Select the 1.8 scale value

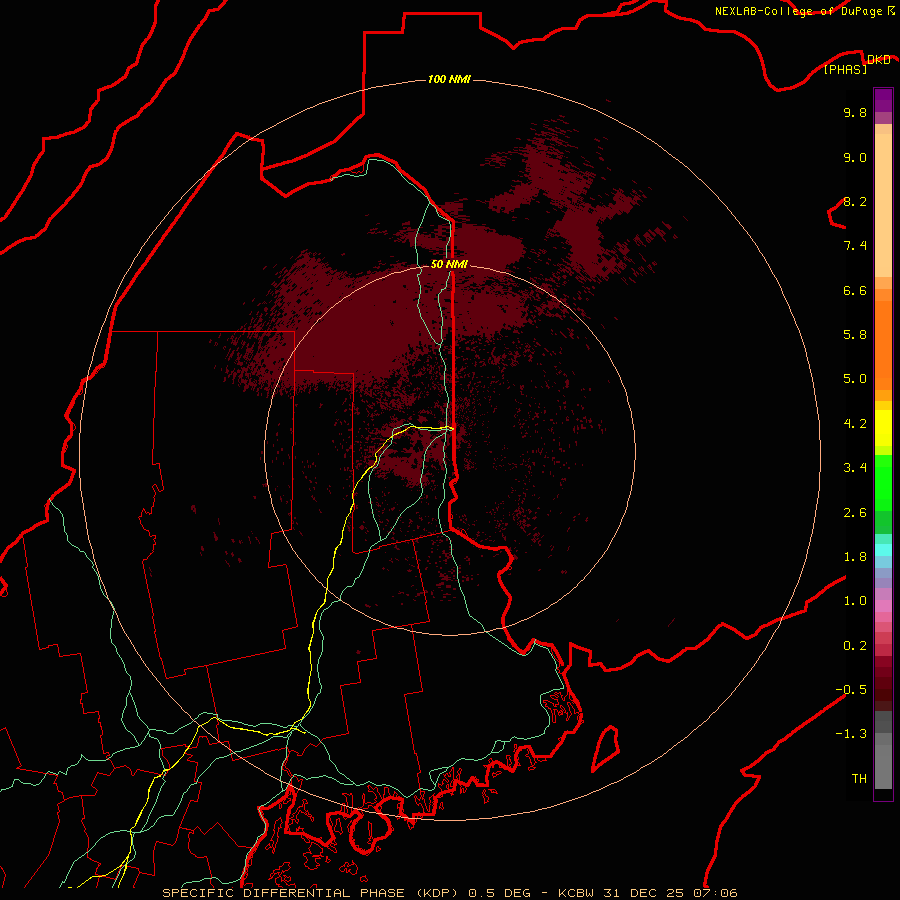click(x=855, y=557)
